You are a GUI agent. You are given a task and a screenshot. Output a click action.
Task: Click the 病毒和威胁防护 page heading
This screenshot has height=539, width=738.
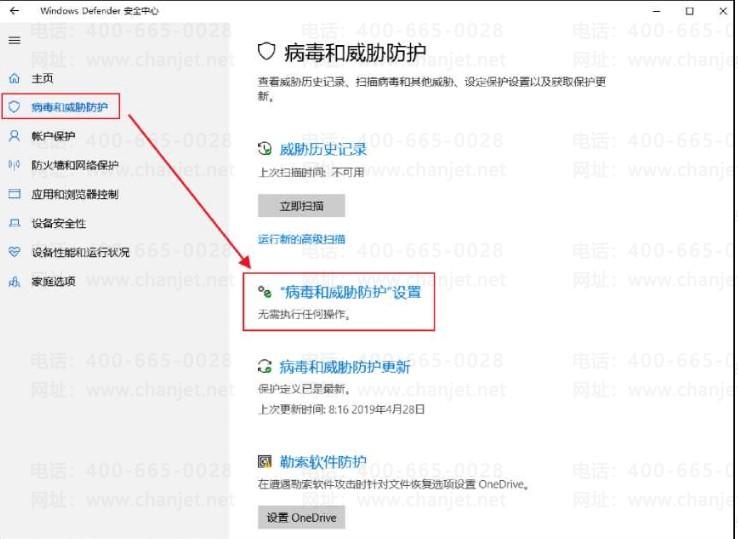click(x=355, y=52)
